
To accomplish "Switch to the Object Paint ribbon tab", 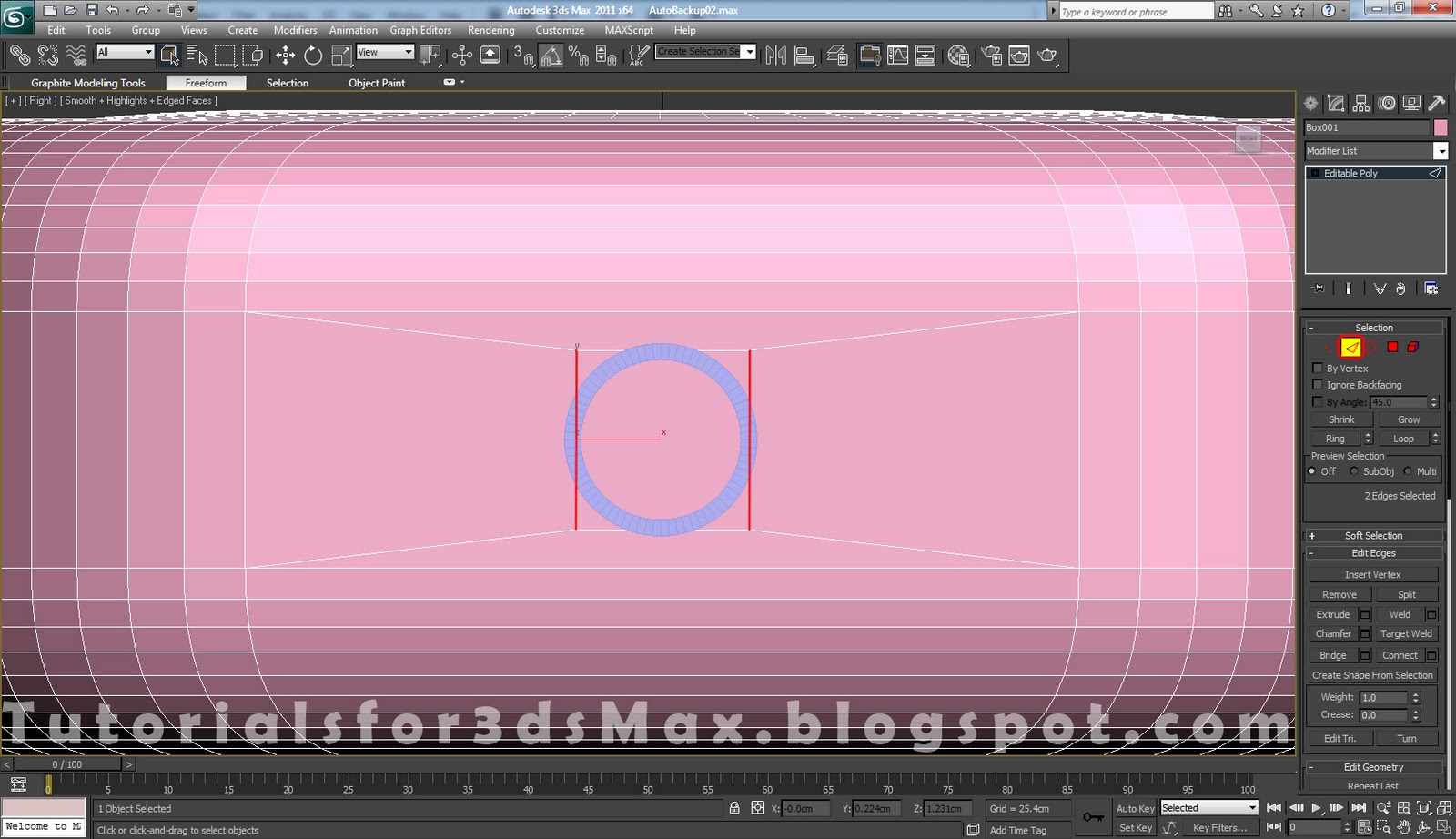I will coord(377,83).
